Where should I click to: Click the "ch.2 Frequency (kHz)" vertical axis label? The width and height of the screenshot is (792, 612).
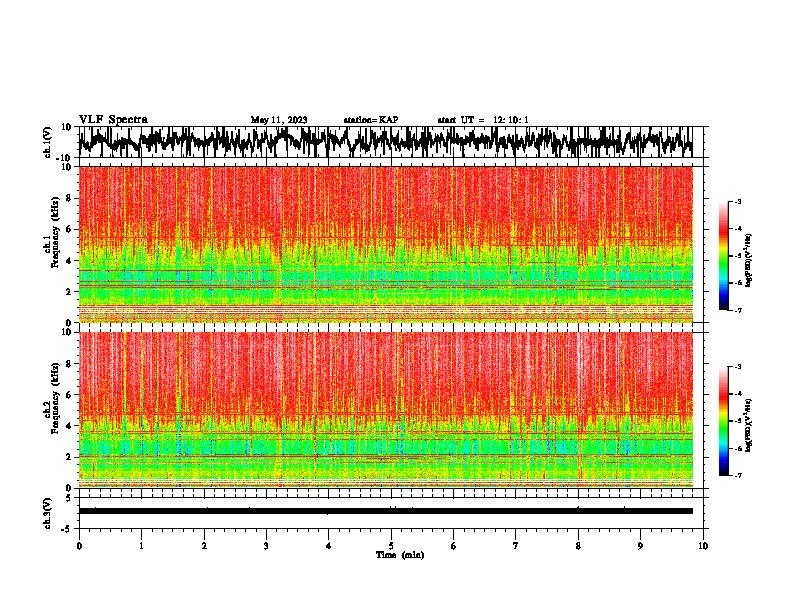click(x=51, y=398)
